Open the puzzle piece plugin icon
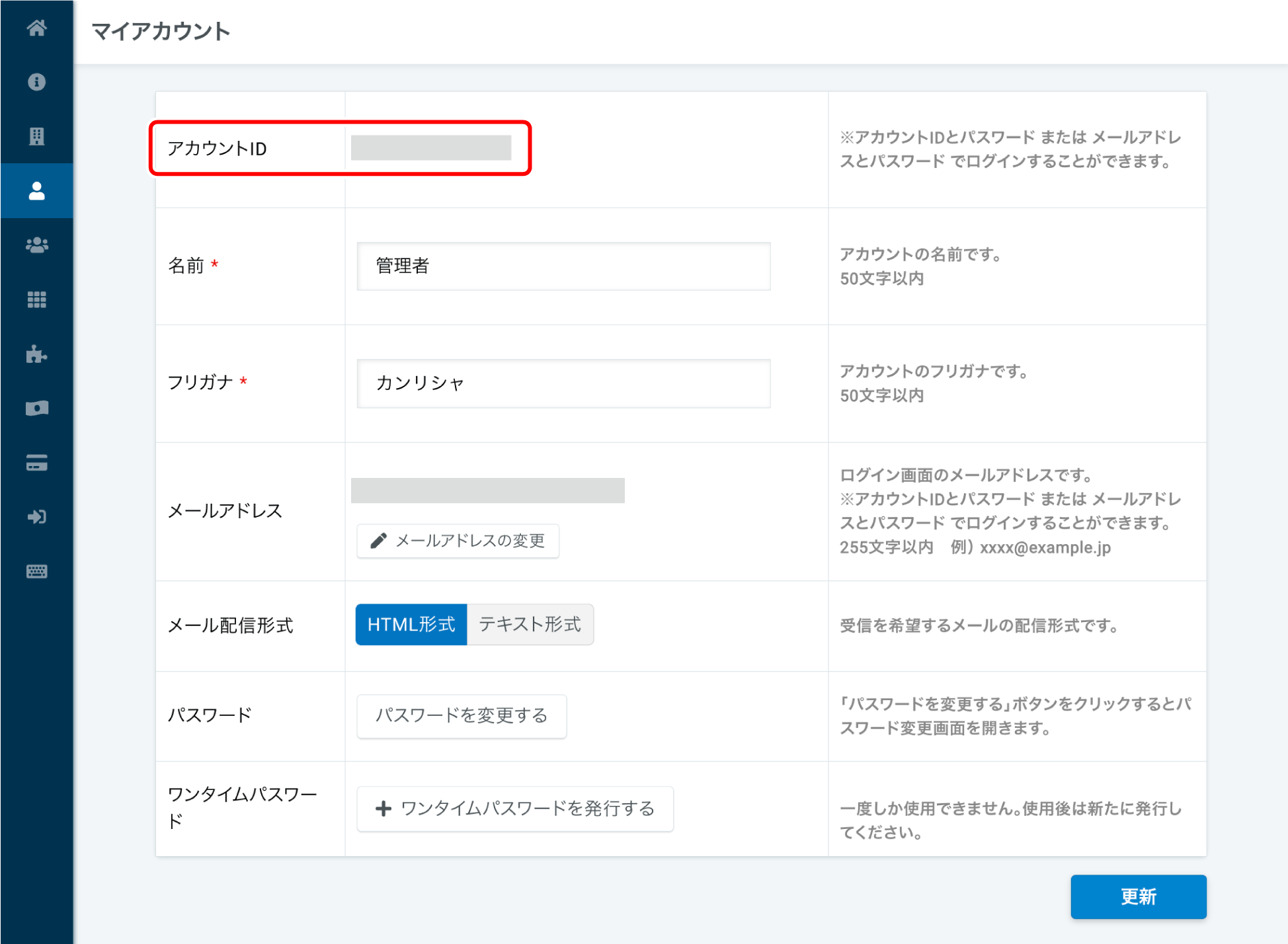The height and width of the screenshot is (944, 1288). pos(36,354)
